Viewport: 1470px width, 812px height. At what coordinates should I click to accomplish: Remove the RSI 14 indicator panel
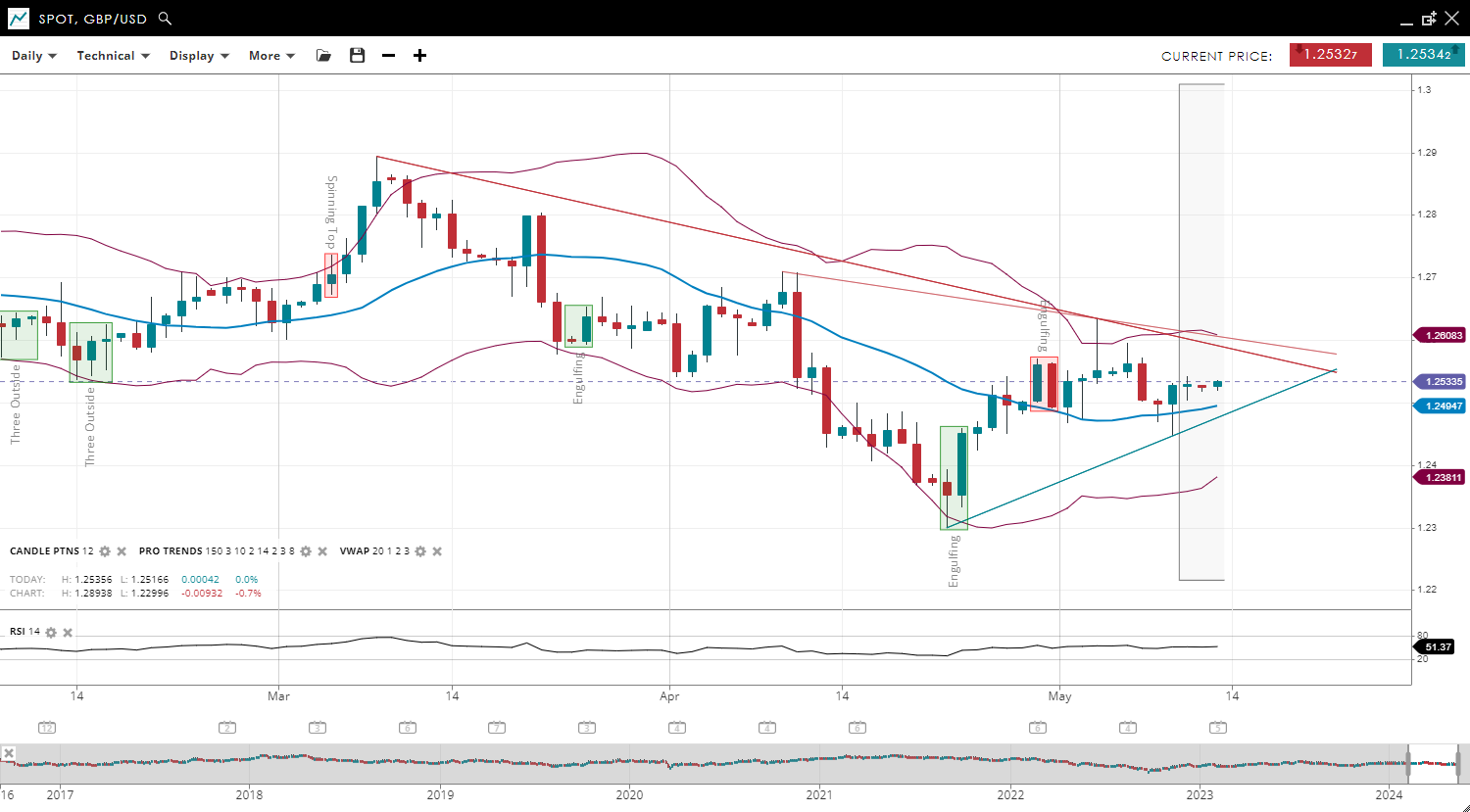click(x=68, y=632)
